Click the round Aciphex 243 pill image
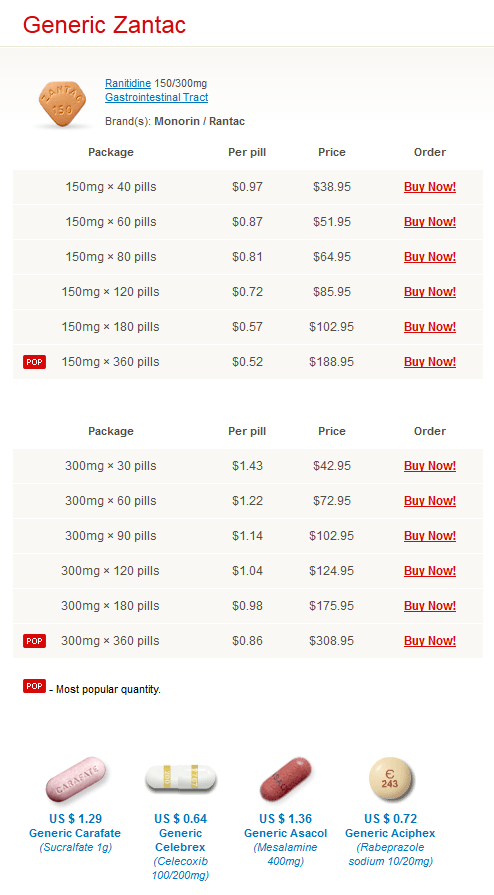 391,779
